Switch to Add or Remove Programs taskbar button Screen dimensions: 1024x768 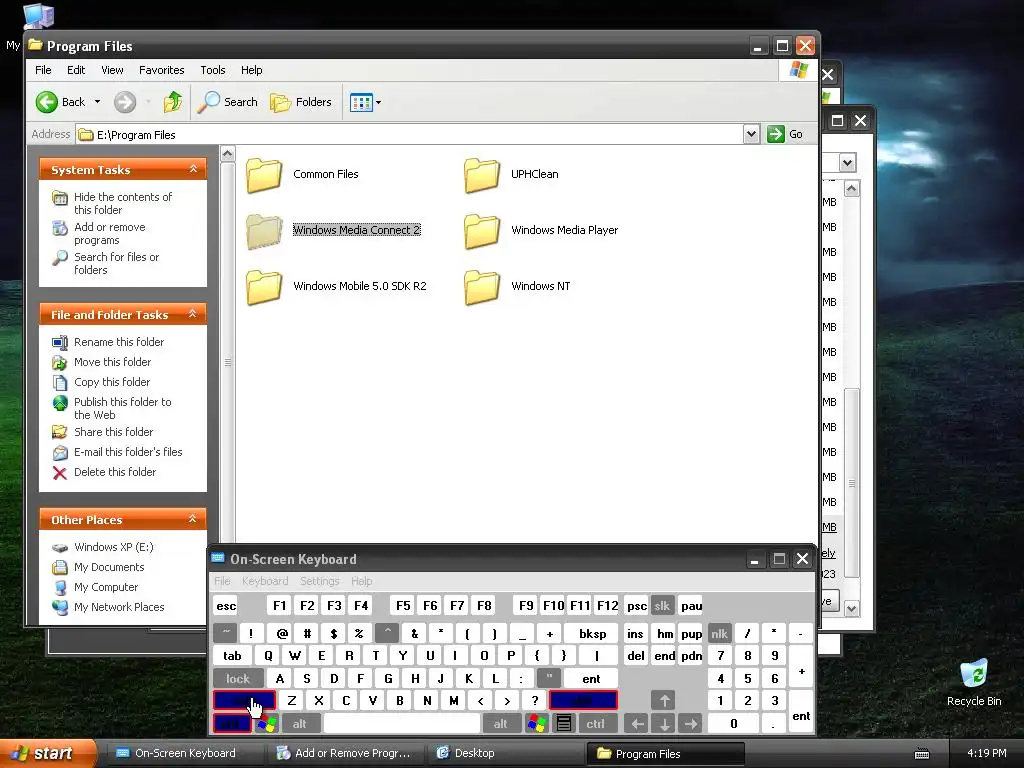pyautogui.click(x=345, y=754)
